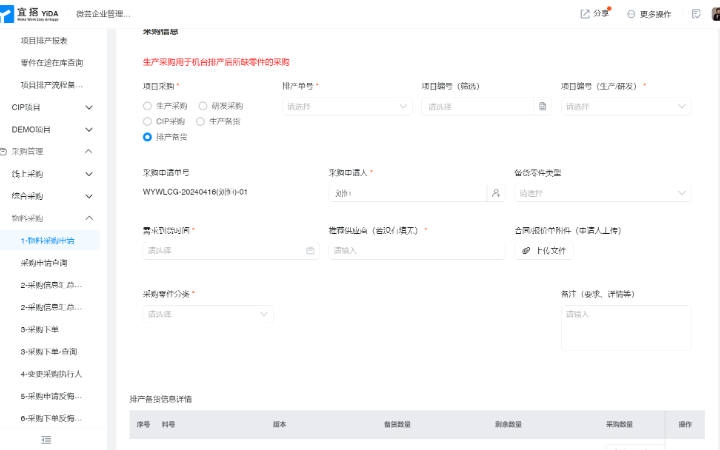The height and width of the screenshot is (450, 720).
Task: Click the 备货数量 column header
Action: (397, 425)
